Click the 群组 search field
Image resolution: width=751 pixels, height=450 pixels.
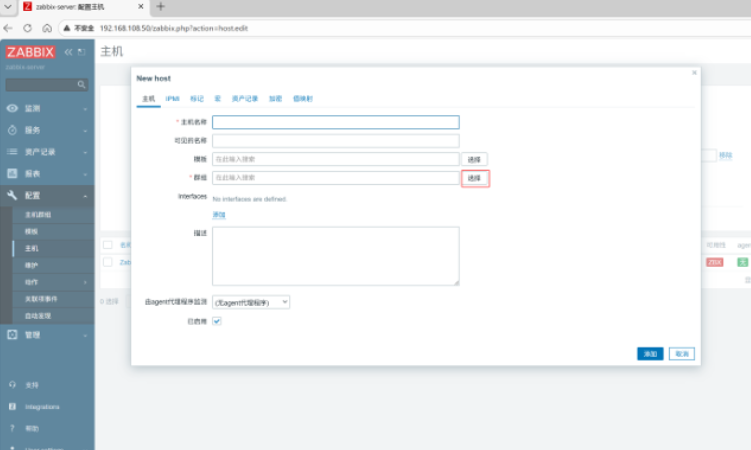[x=336, y=178]
